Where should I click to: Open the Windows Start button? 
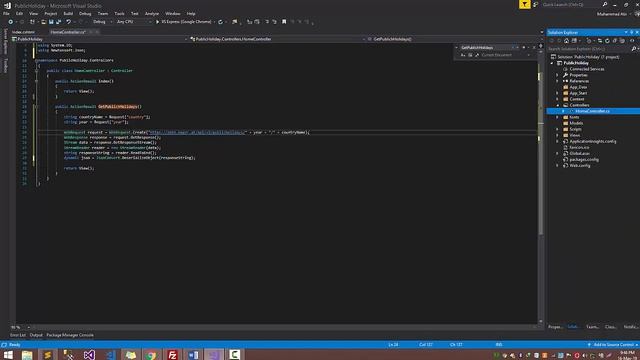(8, 355)
